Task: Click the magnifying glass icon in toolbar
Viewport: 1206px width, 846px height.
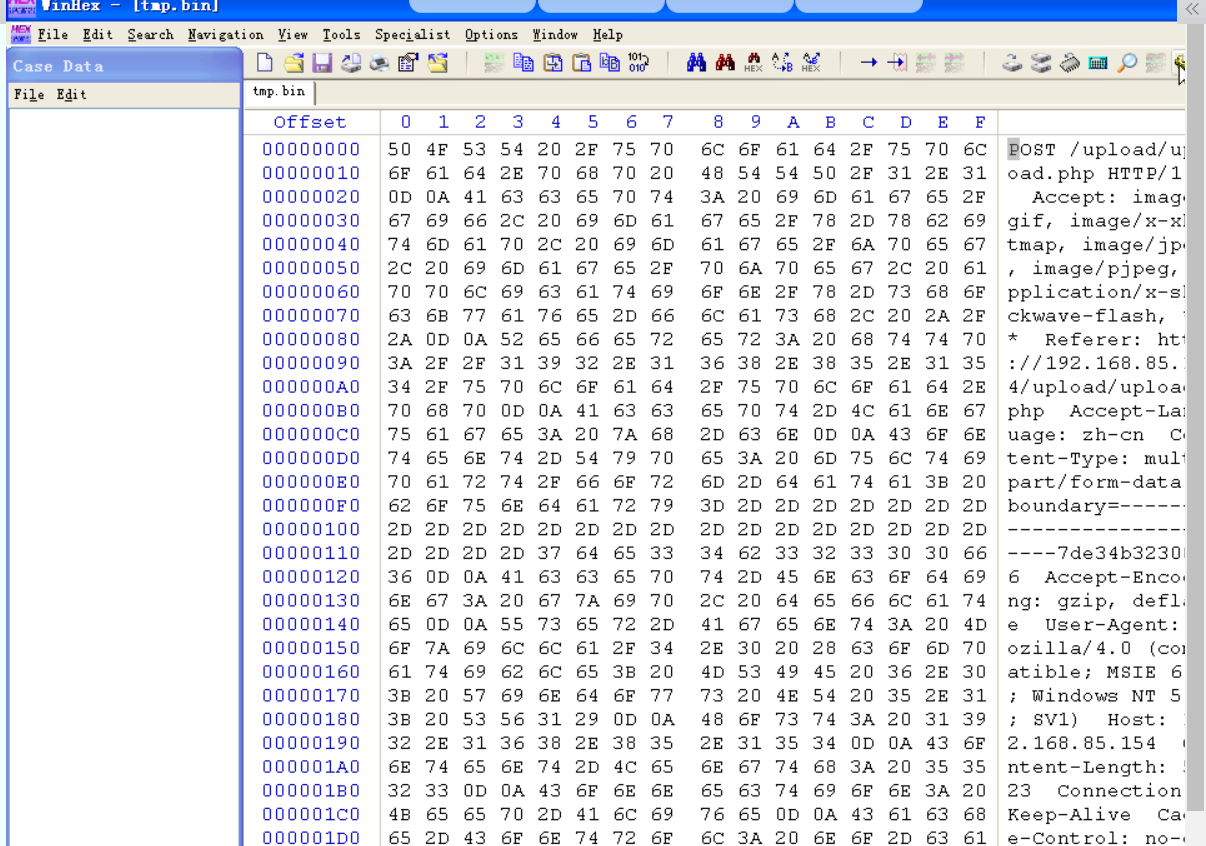Action: [x=1127, y=63]
